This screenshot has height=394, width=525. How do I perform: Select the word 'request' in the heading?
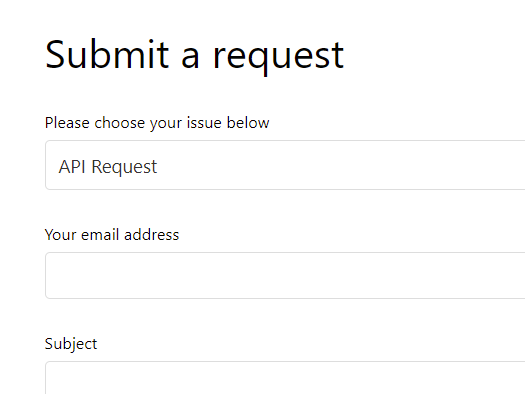(x=279, y=59)
